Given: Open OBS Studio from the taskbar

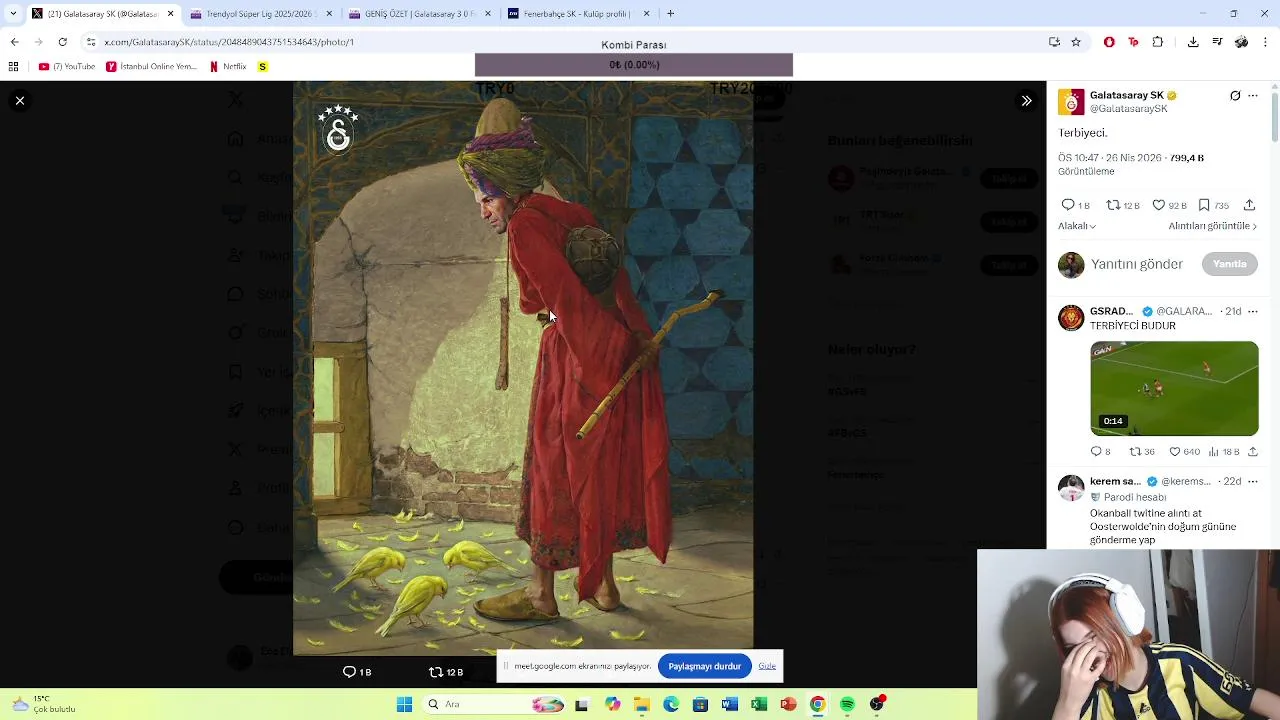Looking at the screenshot, I should coord(877,704).
